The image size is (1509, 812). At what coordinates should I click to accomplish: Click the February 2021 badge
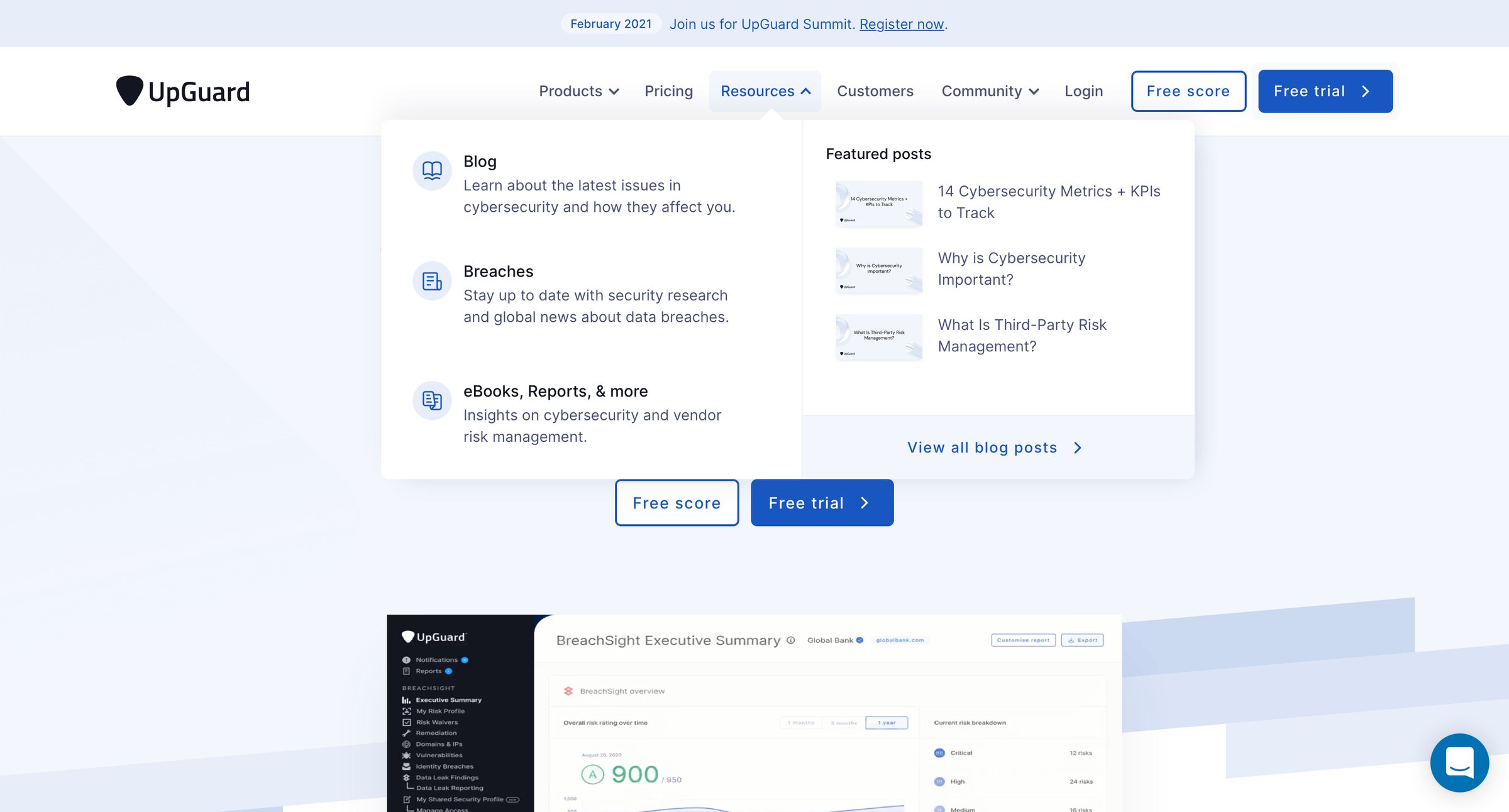(x=611, y=24)
